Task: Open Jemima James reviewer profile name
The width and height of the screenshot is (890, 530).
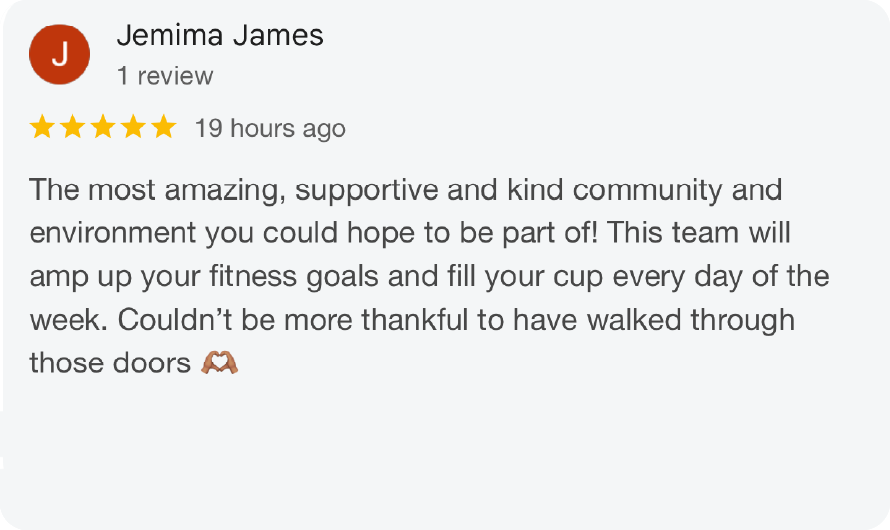Action: [220, 35]
